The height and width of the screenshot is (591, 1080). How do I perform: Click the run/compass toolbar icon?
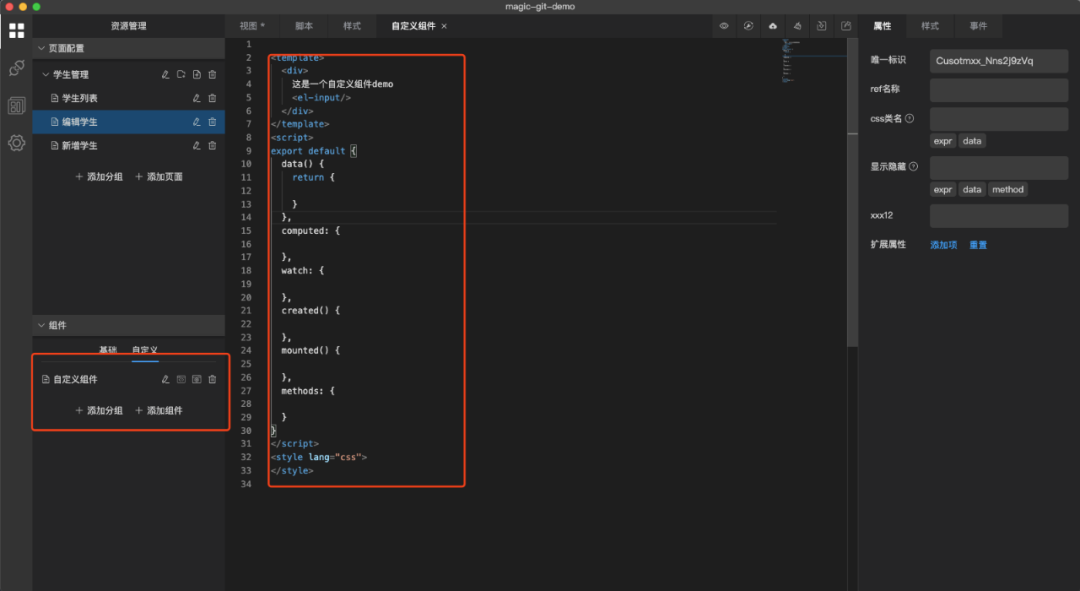748,26
